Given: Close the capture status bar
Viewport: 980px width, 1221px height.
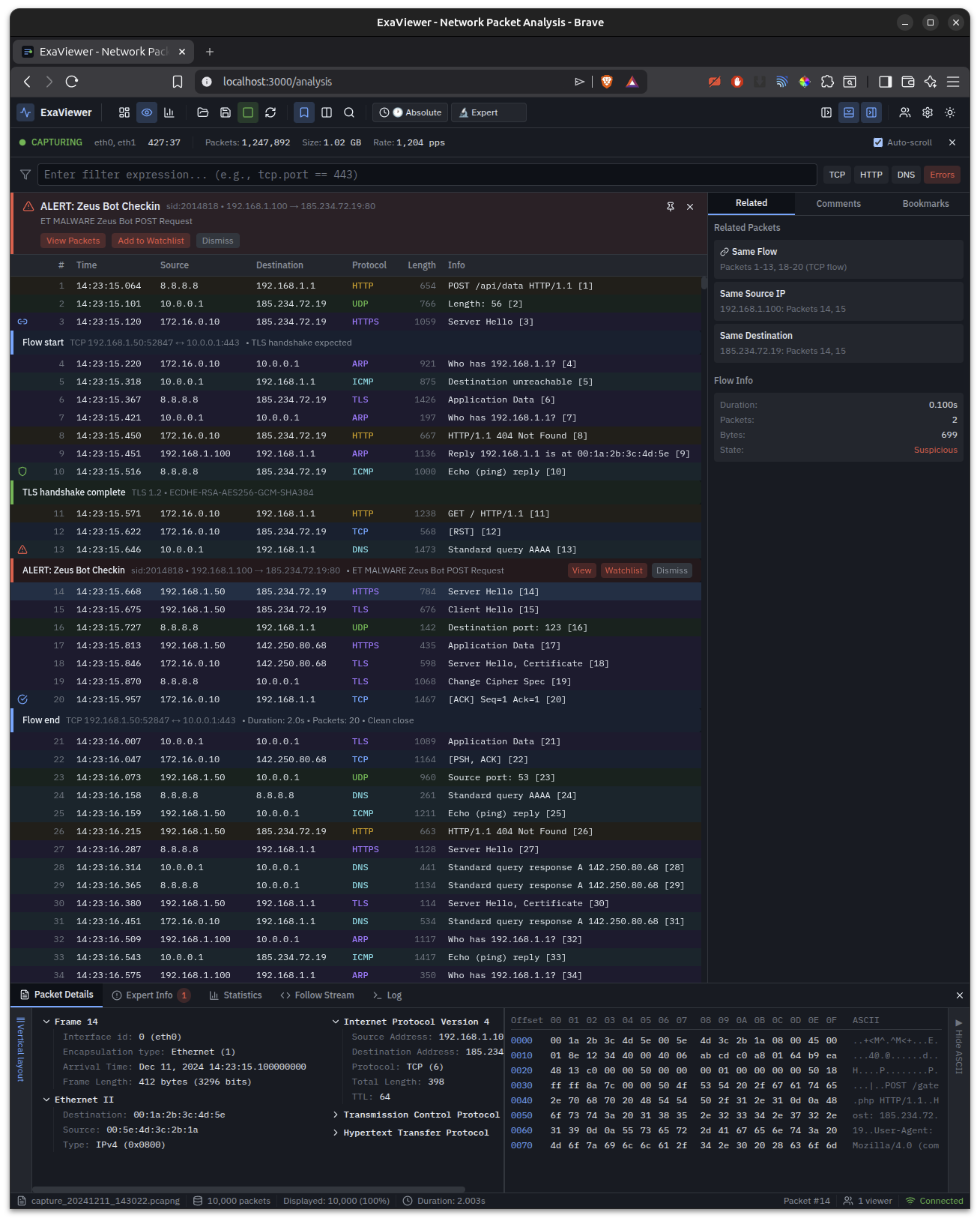Looking at the screenshot, I should (952, 142).
